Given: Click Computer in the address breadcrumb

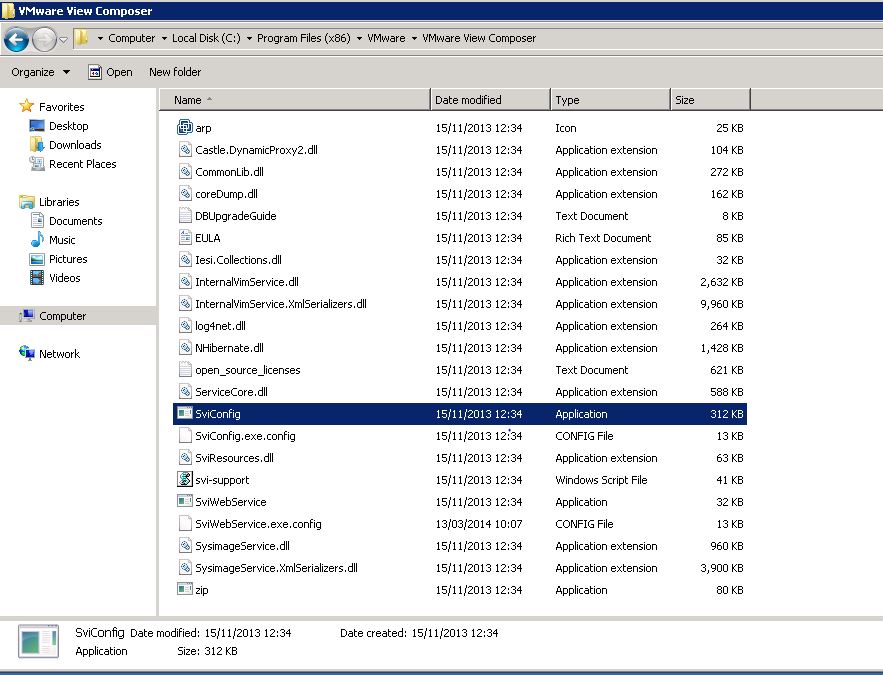Looking at the screenshot, I should pos(131,38).
